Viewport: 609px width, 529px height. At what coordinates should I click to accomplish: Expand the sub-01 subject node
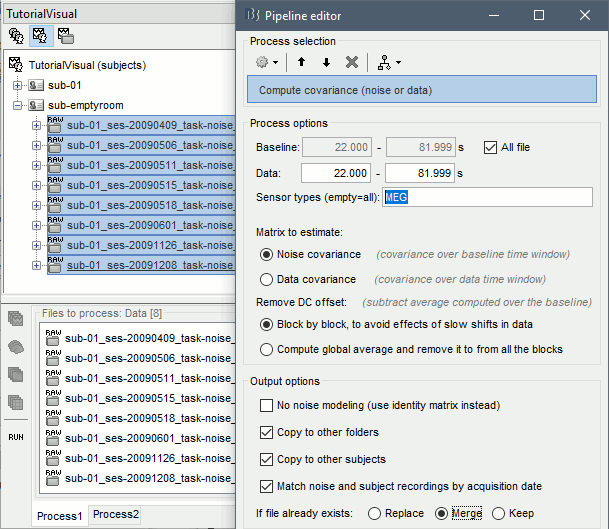(18, 85)
